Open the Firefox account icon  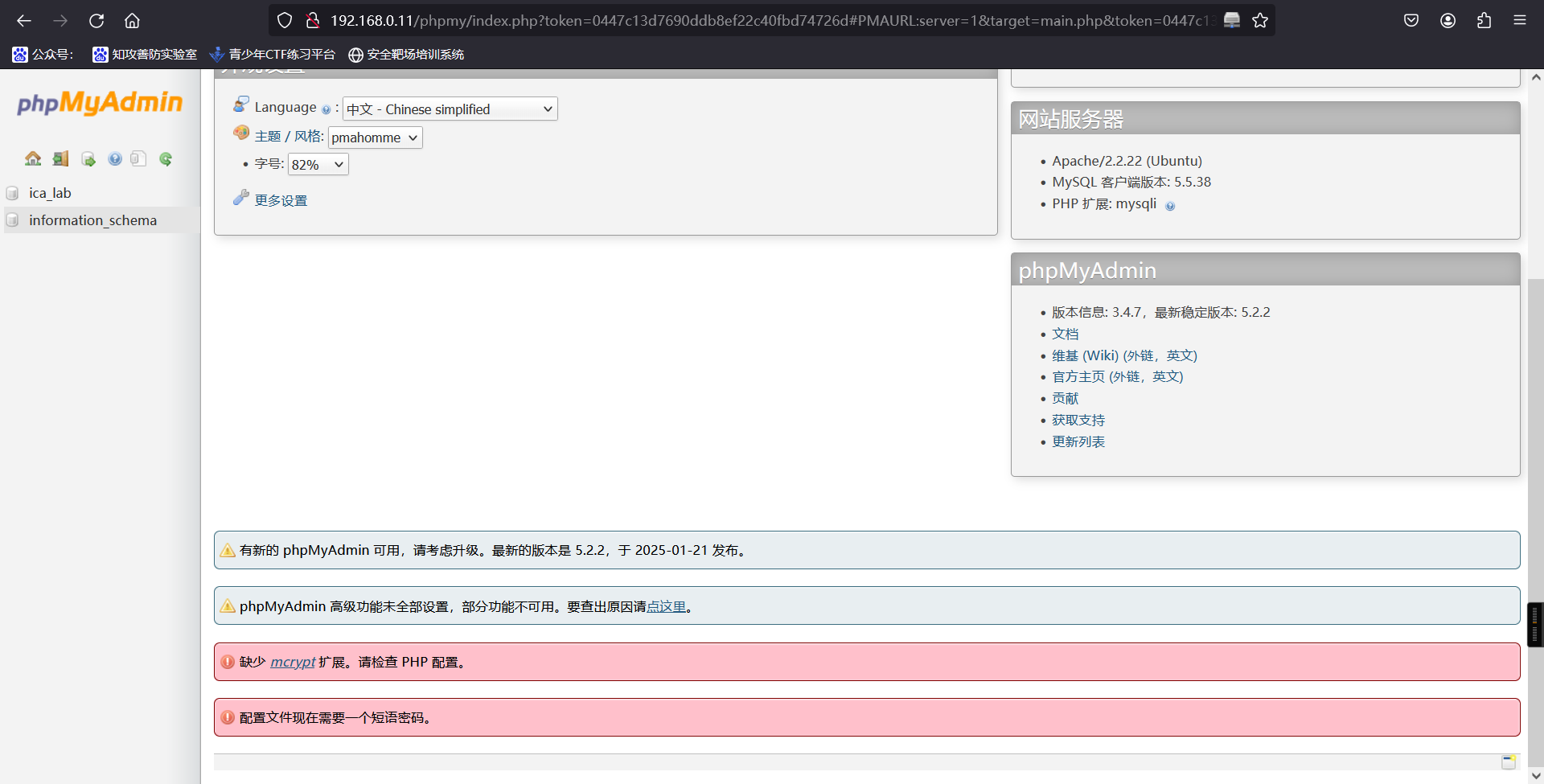click(x=1447, y=21)
